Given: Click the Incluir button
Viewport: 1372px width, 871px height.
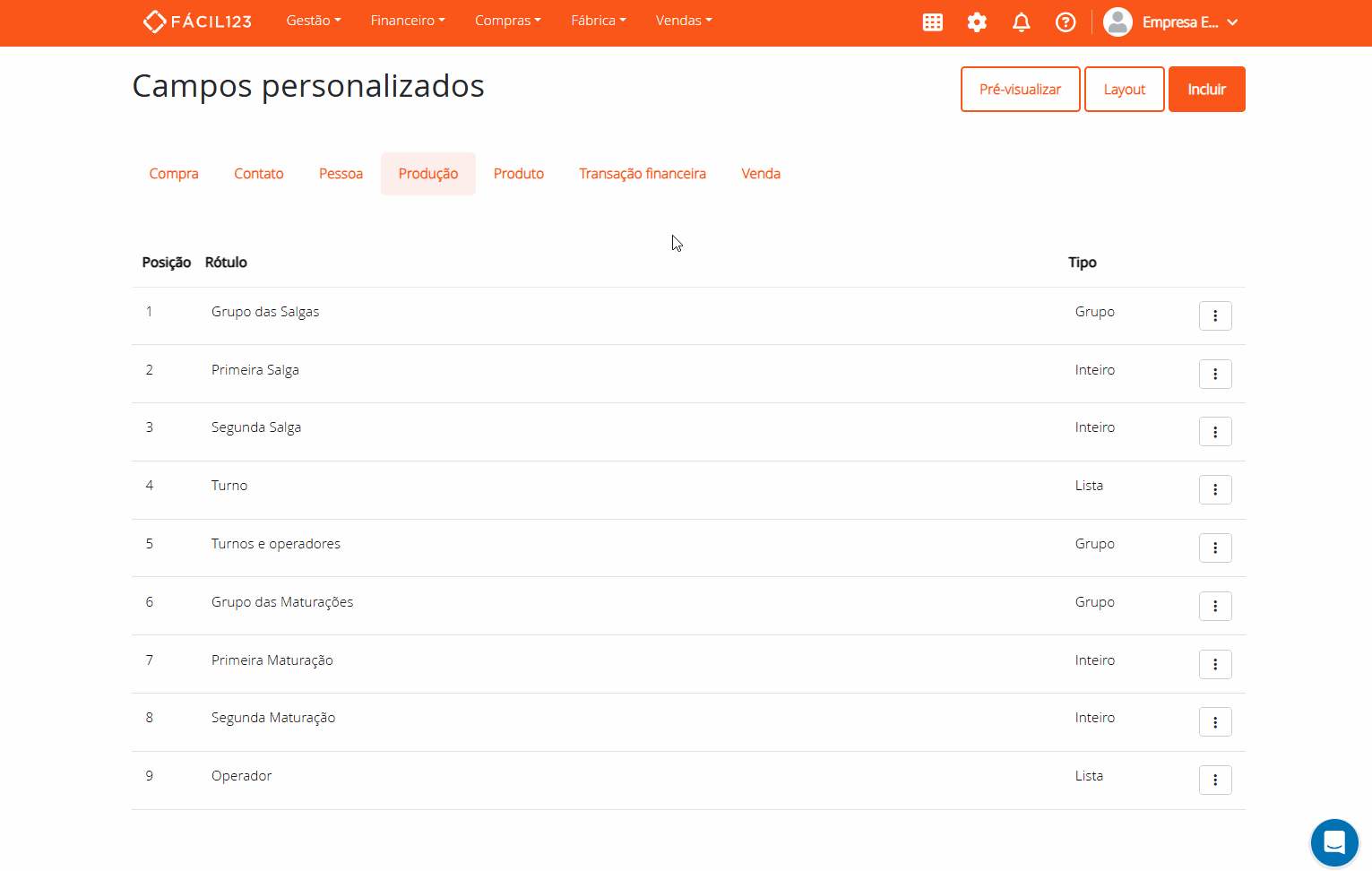Looking at the screenshot, I should [x=1206, y=89].
